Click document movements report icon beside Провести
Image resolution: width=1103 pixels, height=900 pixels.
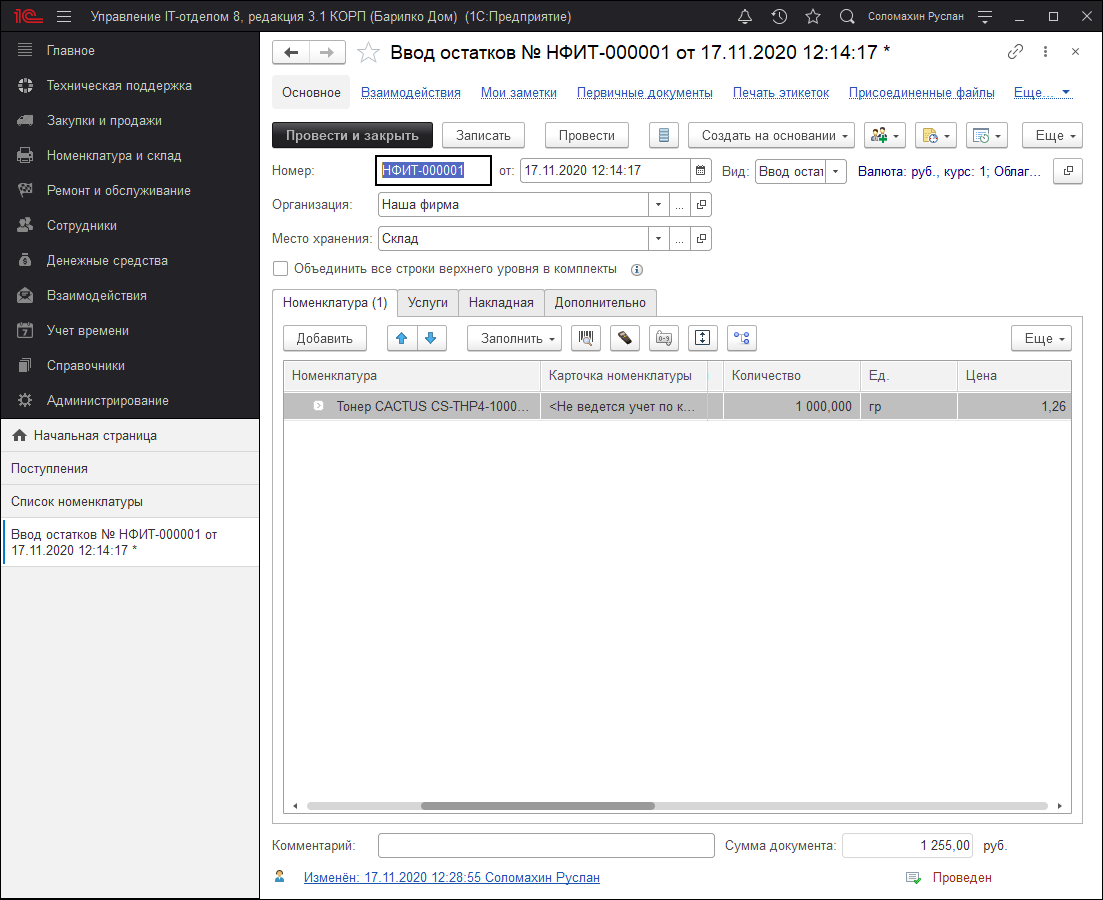[x=664, y=136]
